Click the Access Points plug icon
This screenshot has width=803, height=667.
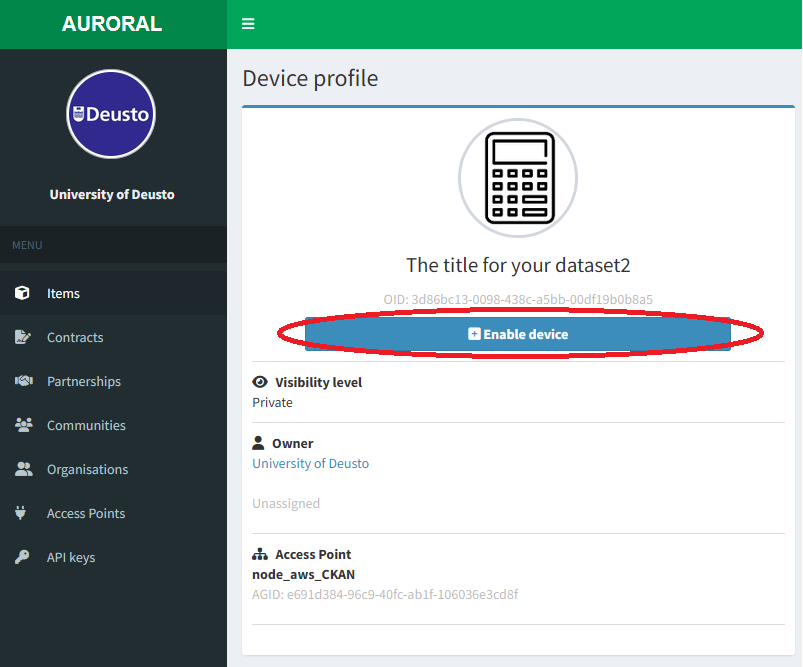(20, 513)
